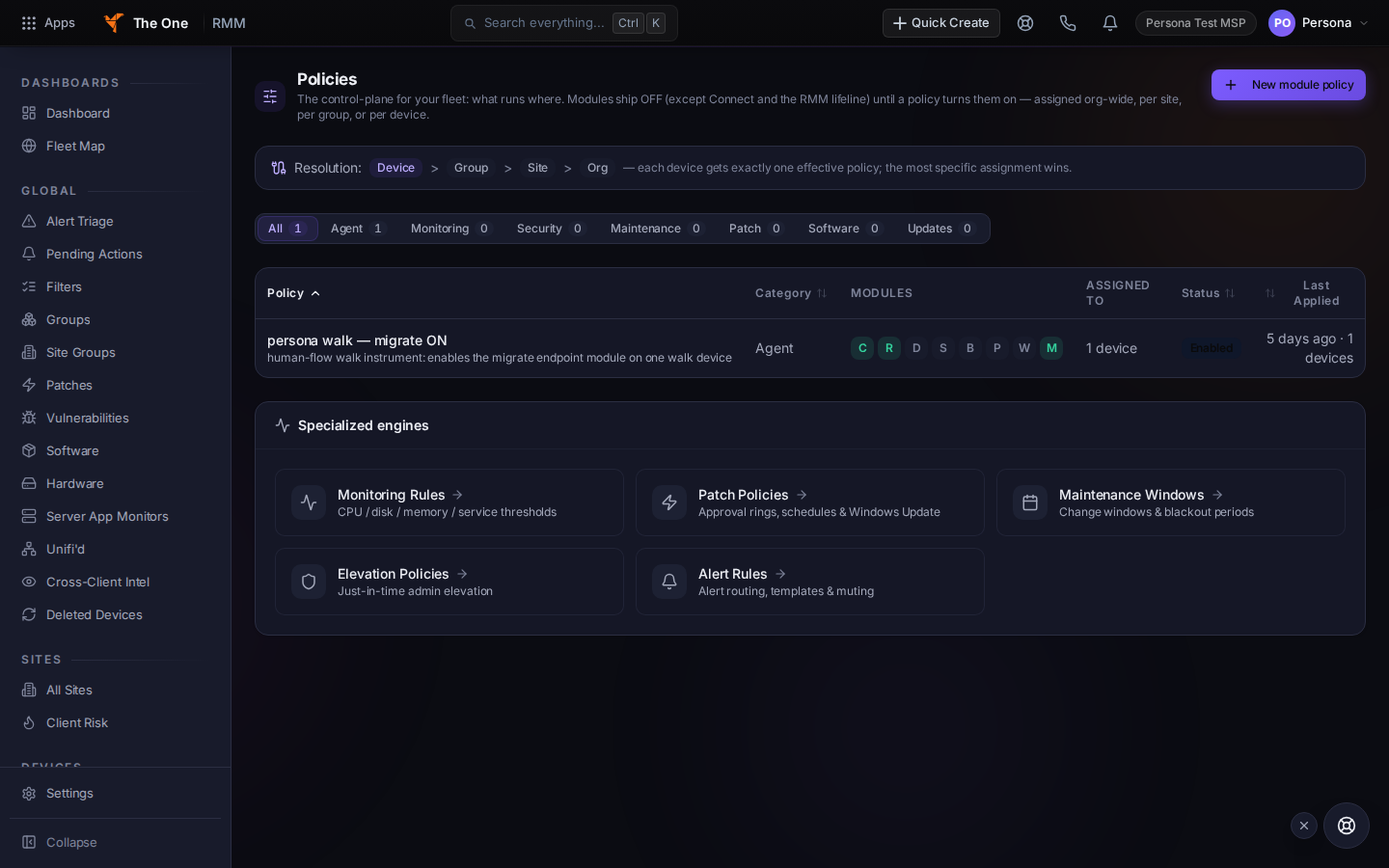Click the Quick Create button

pos(941,23)
